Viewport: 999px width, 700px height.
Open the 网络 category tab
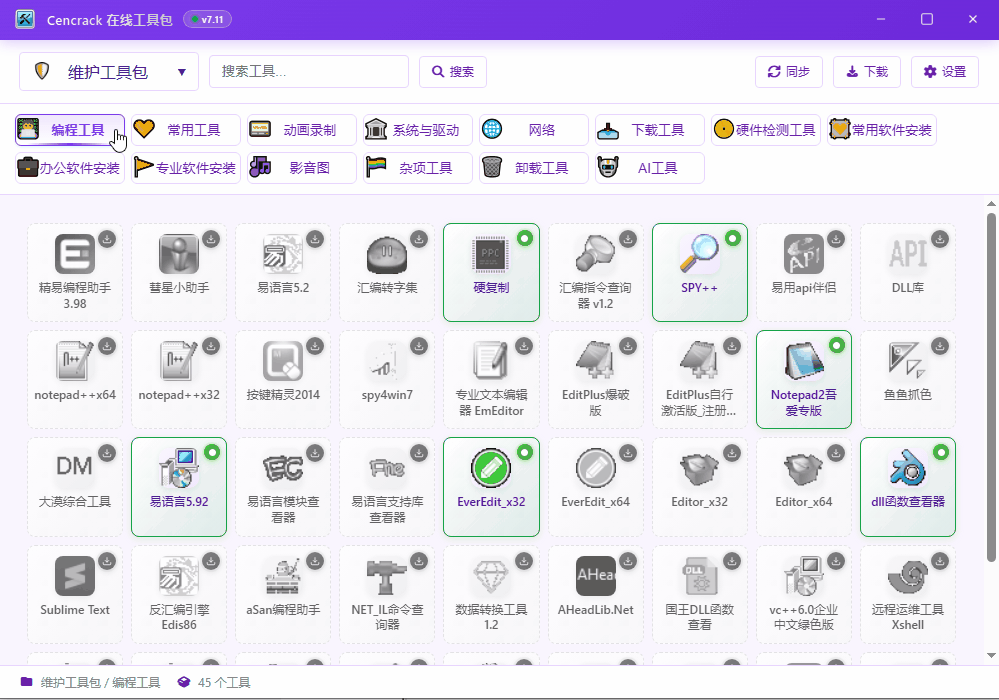[x=534, y=130]
